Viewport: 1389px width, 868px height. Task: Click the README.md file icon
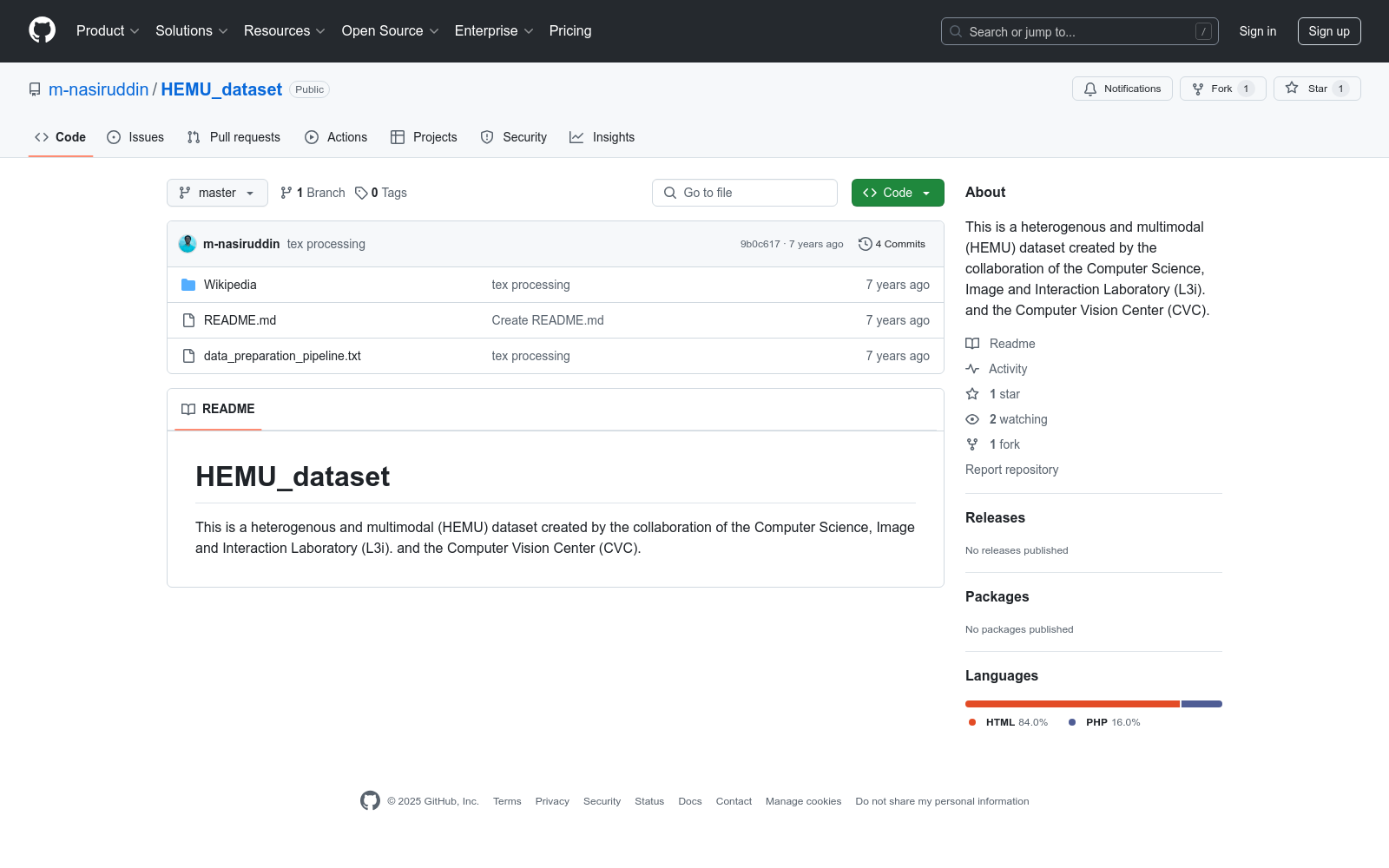[x=188, y=320]
